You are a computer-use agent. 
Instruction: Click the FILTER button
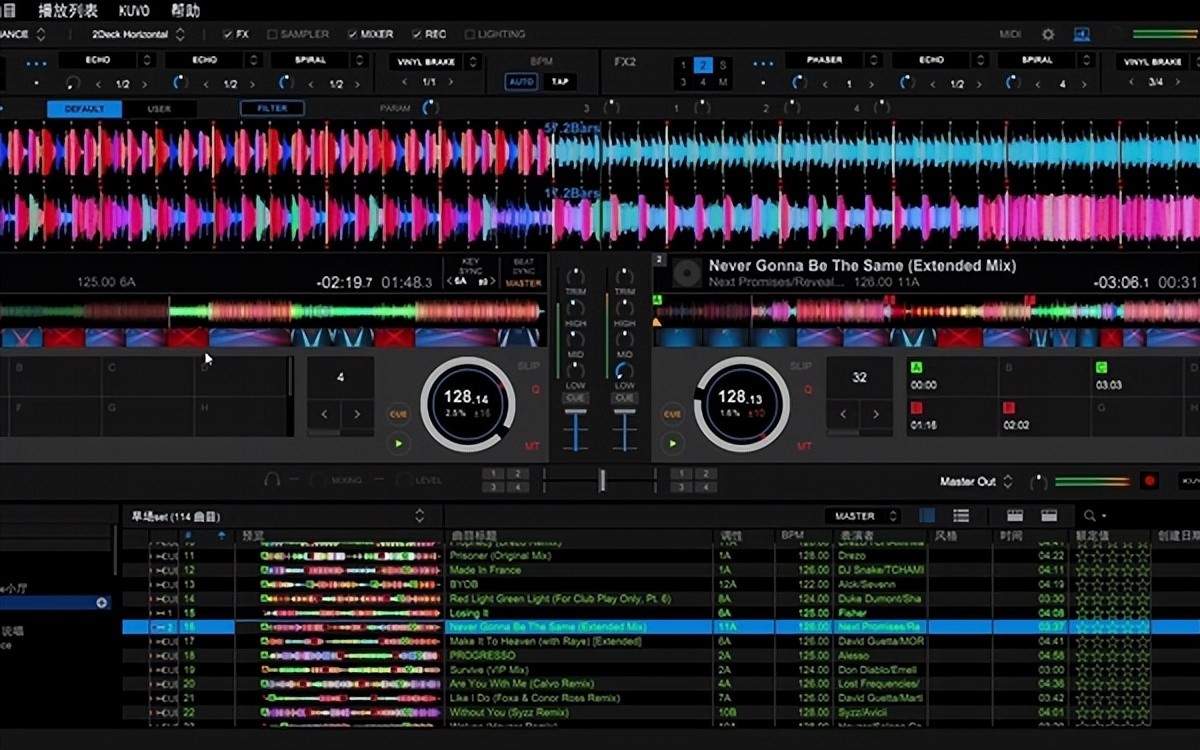pyautogui.click(x=272, y=108)
